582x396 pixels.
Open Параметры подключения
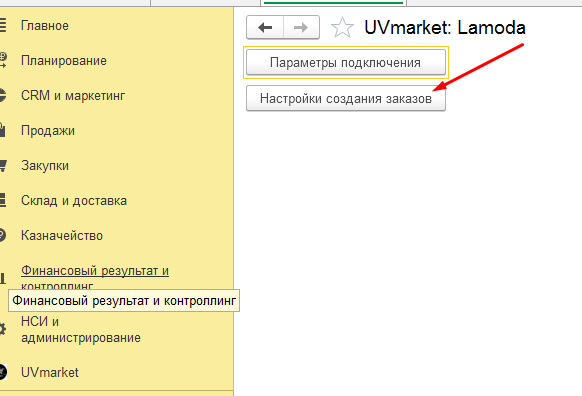coord(346,62)
